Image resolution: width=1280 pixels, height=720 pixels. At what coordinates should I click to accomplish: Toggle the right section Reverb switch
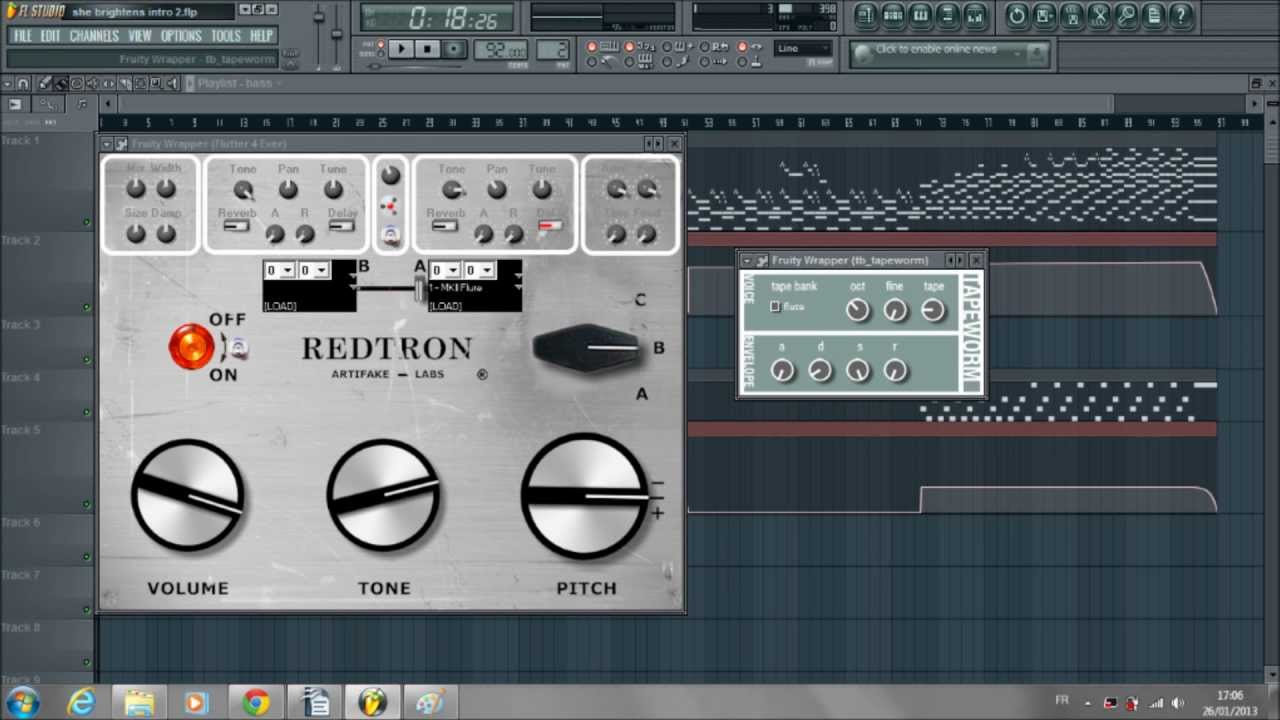coord(445,226)
